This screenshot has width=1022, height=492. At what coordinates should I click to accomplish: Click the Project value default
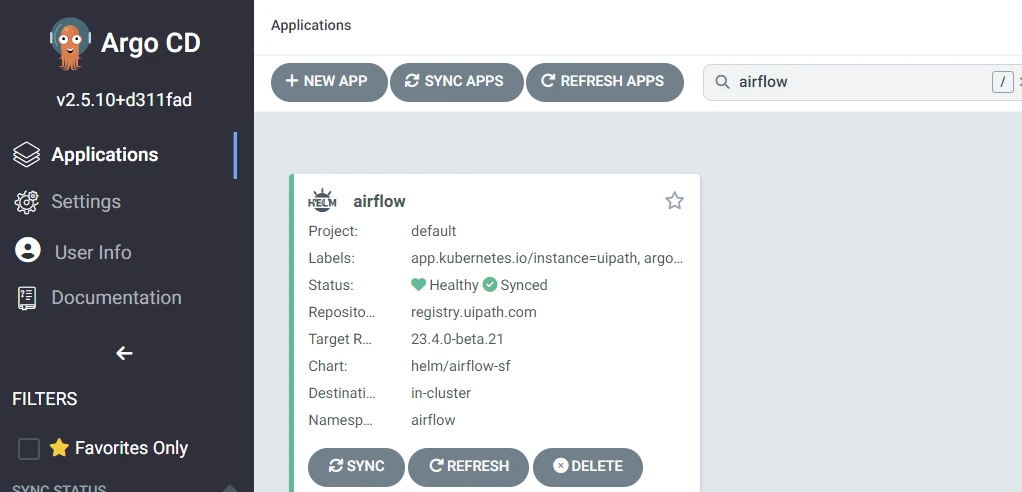pos(433,231)
